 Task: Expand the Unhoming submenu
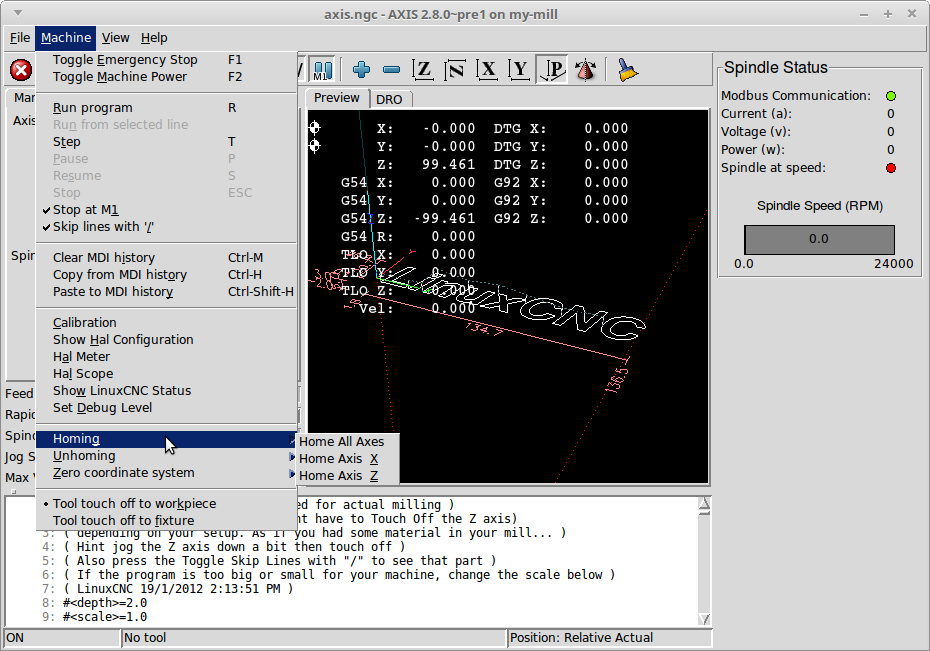[166, 456]
